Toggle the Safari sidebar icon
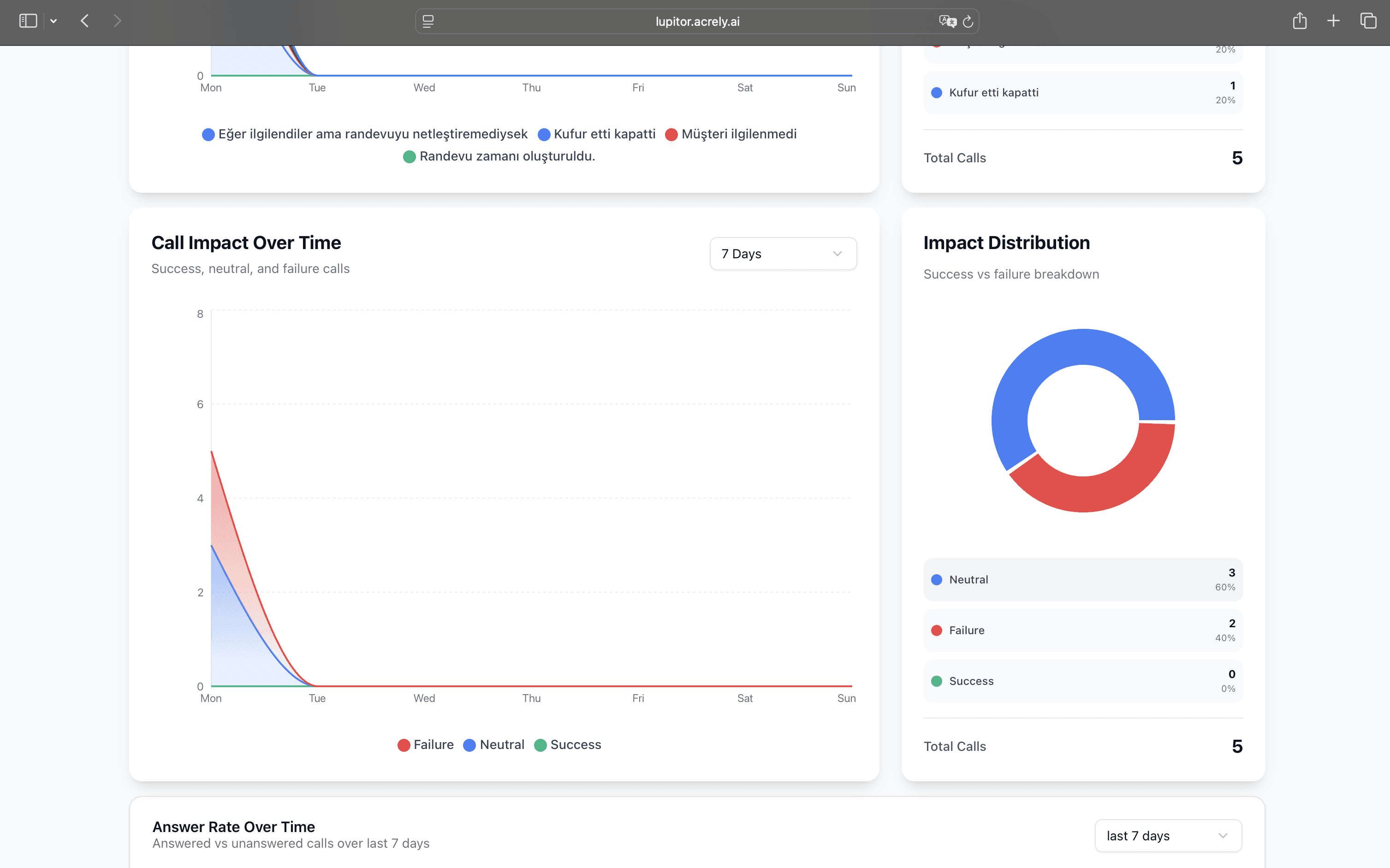The width and height of the screenshot is (1390, 868). pos(28,21)
